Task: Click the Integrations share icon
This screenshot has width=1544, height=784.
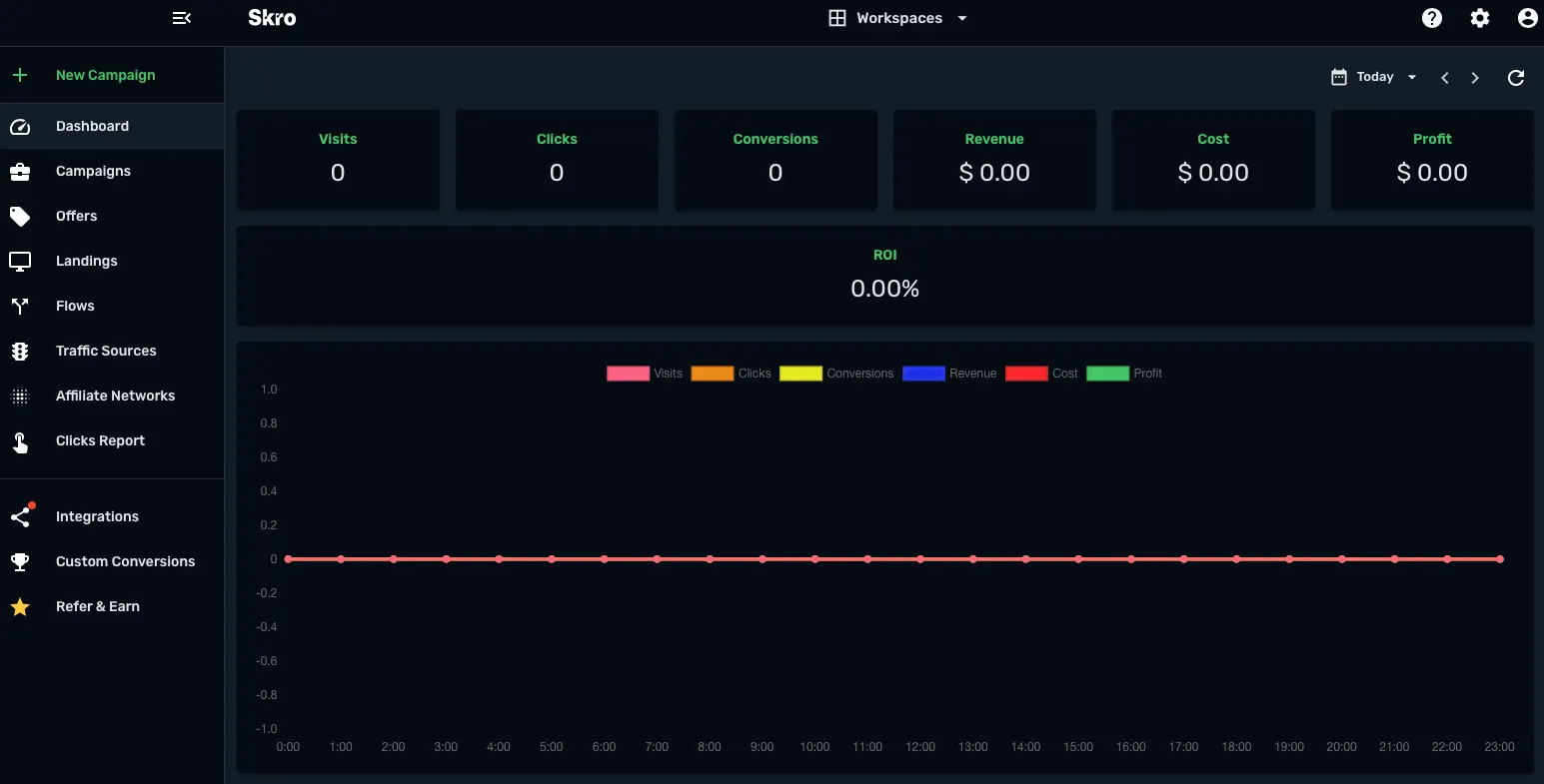Action: pos(20,516)
